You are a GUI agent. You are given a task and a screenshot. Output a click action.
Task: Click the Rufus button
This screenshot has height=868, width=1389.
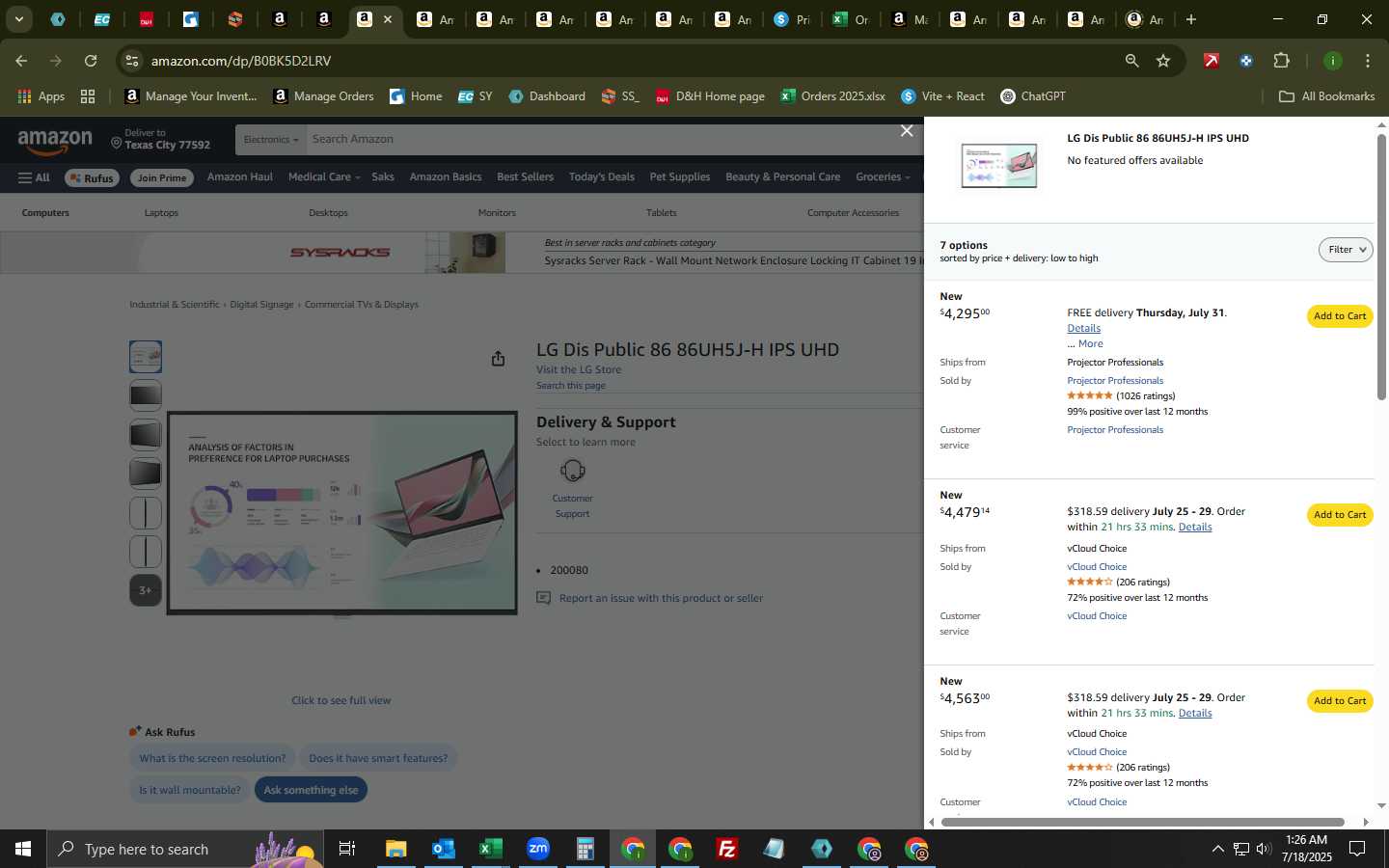(x=91, y=177)
